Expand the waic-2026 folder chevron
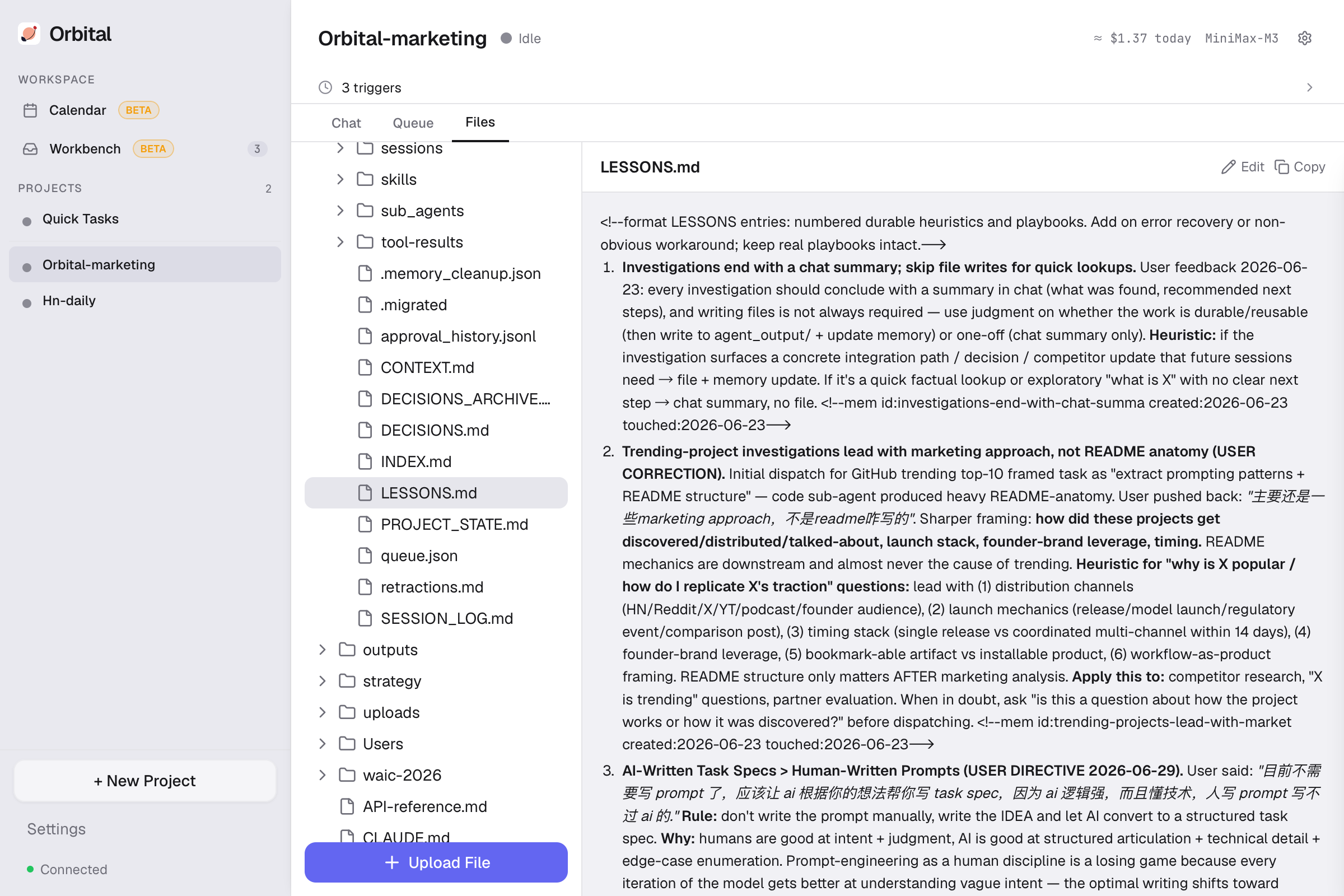The image size is (1344, 896). pyautogui.click(x=323, y=776)
